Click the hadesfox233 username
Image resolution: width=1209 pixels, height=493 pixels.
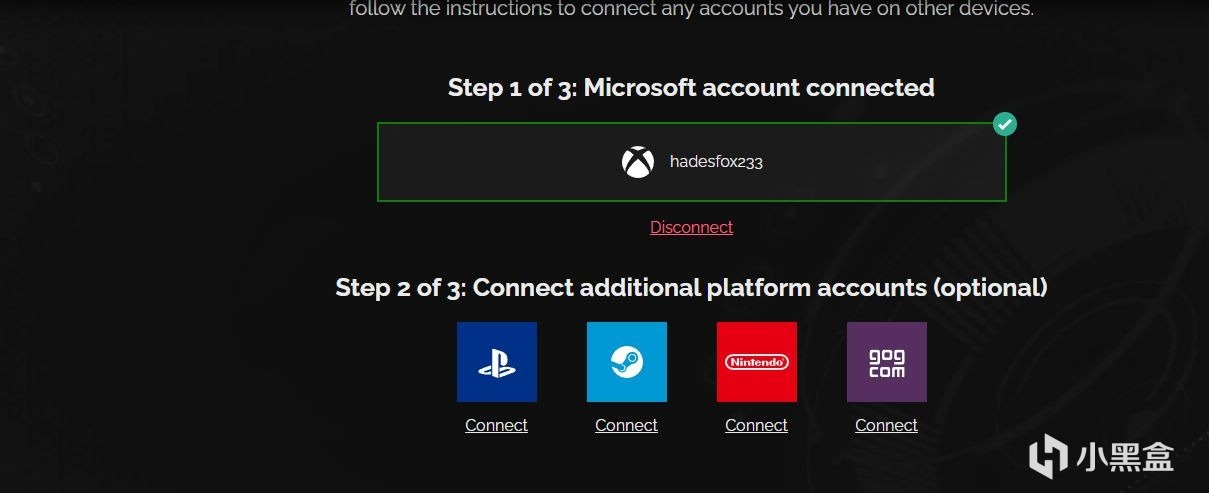coord(716,162)
